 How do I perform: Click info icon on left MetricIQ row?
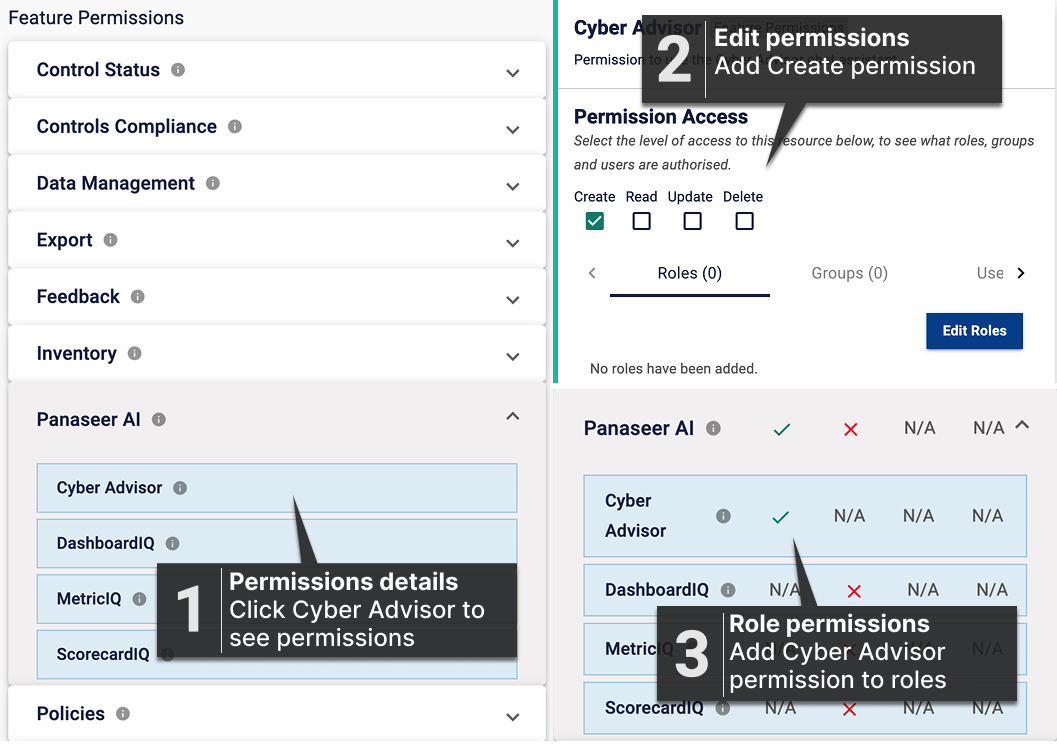[140, 599]
